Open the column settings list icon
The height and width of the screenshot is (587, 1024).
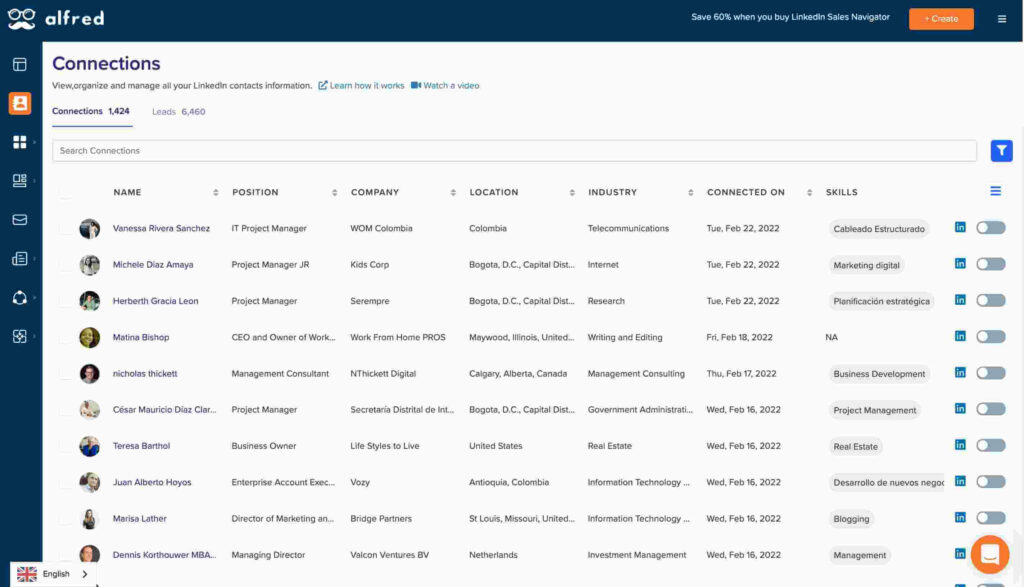[x=995, y=191]
